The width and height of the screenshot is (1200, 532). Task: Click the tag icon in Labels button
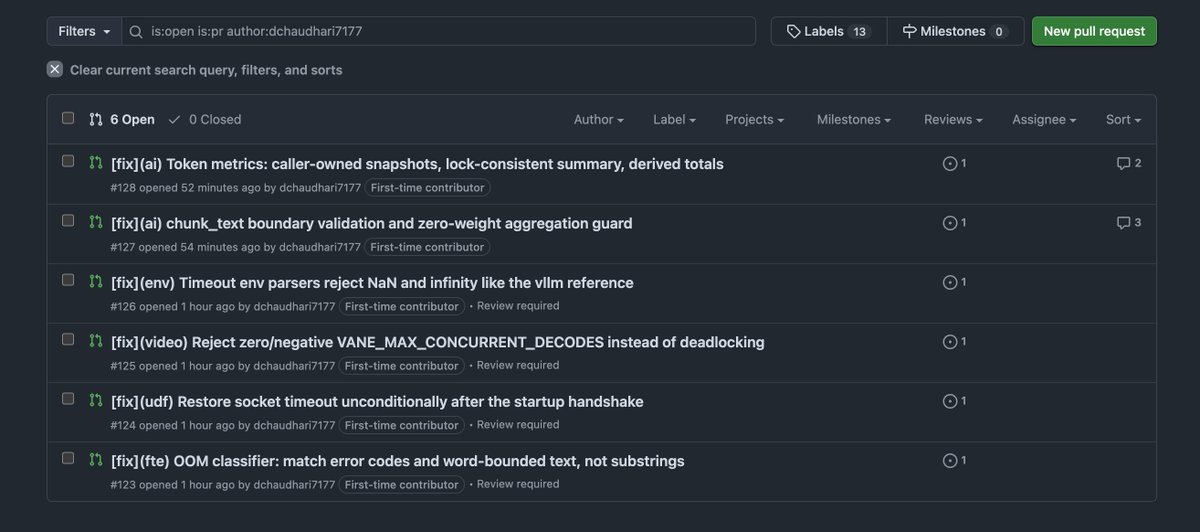[x=795, y=31]
